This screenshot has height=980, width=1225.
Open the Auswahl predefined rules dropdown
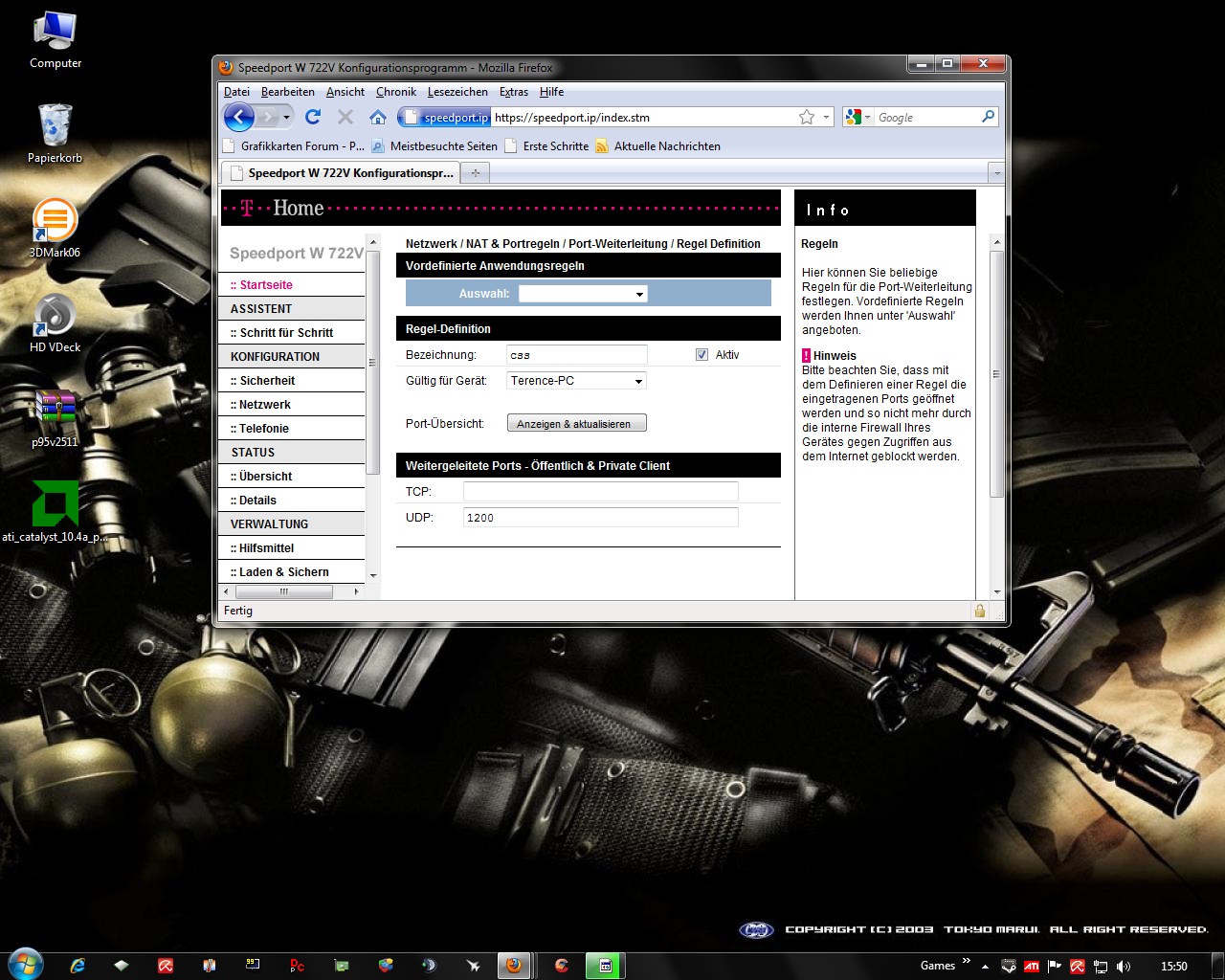[583, 294]
